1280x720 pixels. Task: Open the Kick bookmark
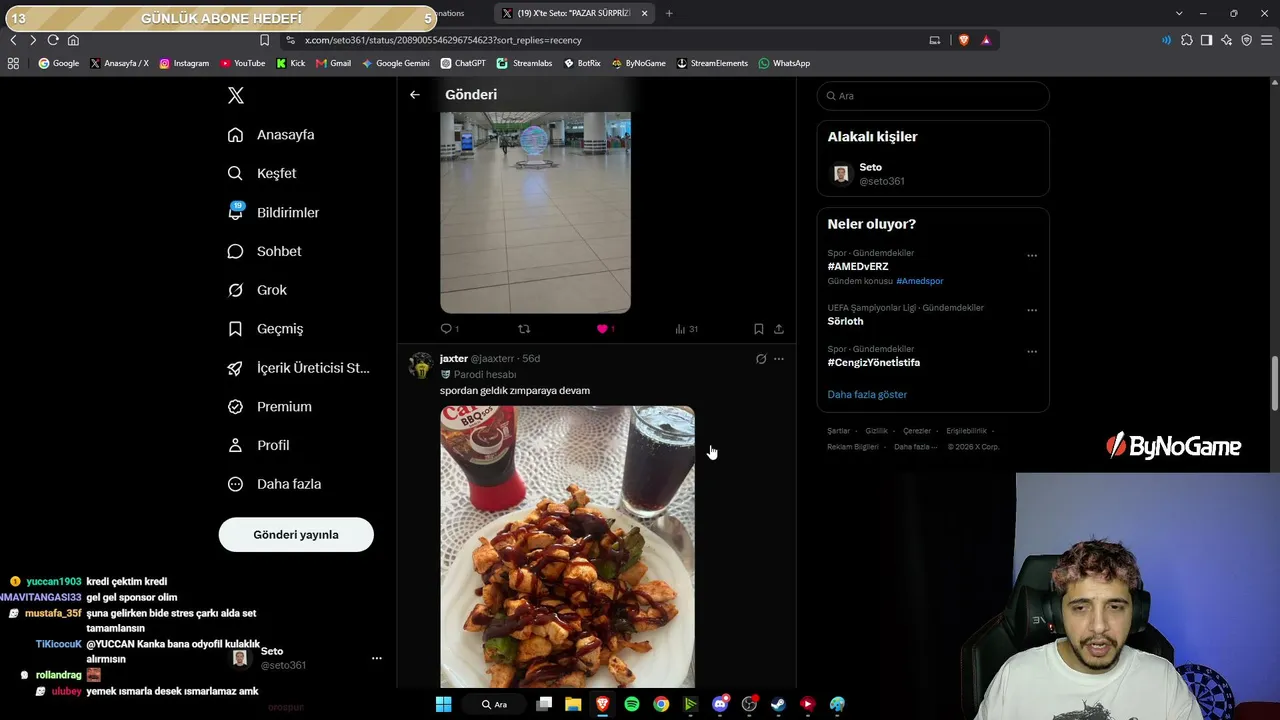tap(291, 63)
